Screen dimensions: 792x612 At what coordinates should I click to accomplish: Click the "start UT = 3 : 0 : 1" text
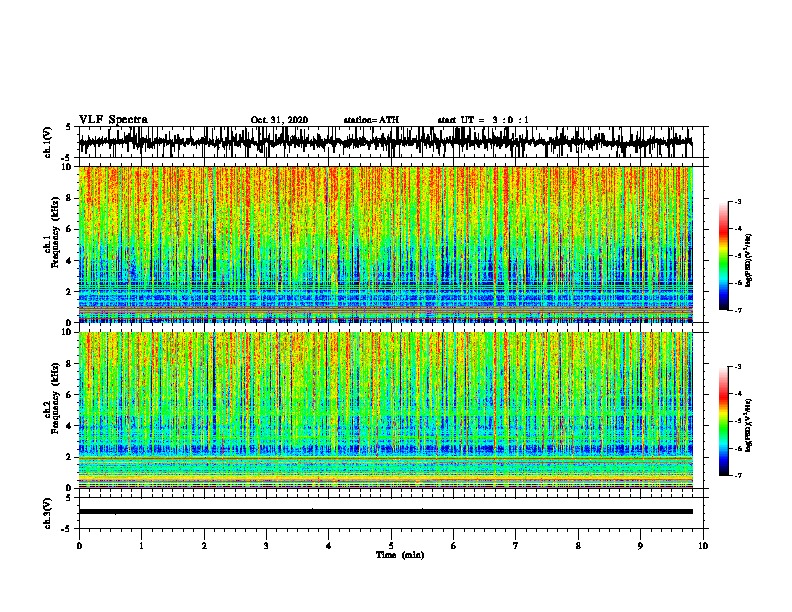[483, 120]
